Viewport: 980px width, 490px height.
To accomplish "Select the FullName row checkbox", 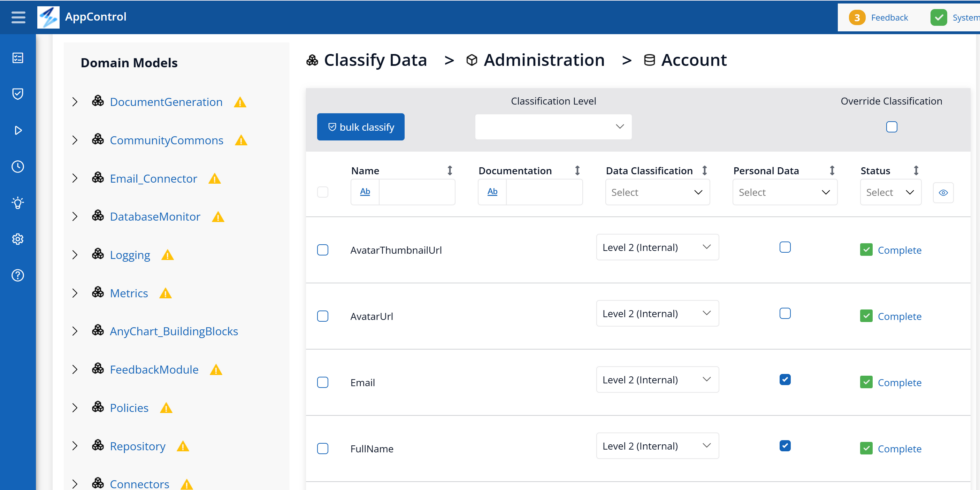I will pyautogui.click(x=322, y=449).
